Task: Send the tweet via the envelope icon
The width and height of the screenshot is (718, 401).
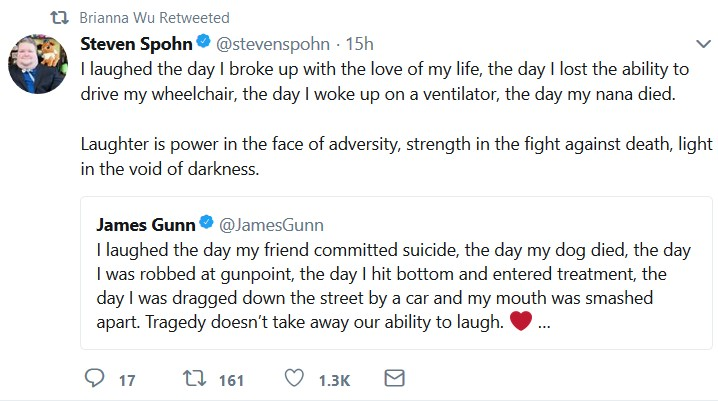Action: click(x=394, y=379)
